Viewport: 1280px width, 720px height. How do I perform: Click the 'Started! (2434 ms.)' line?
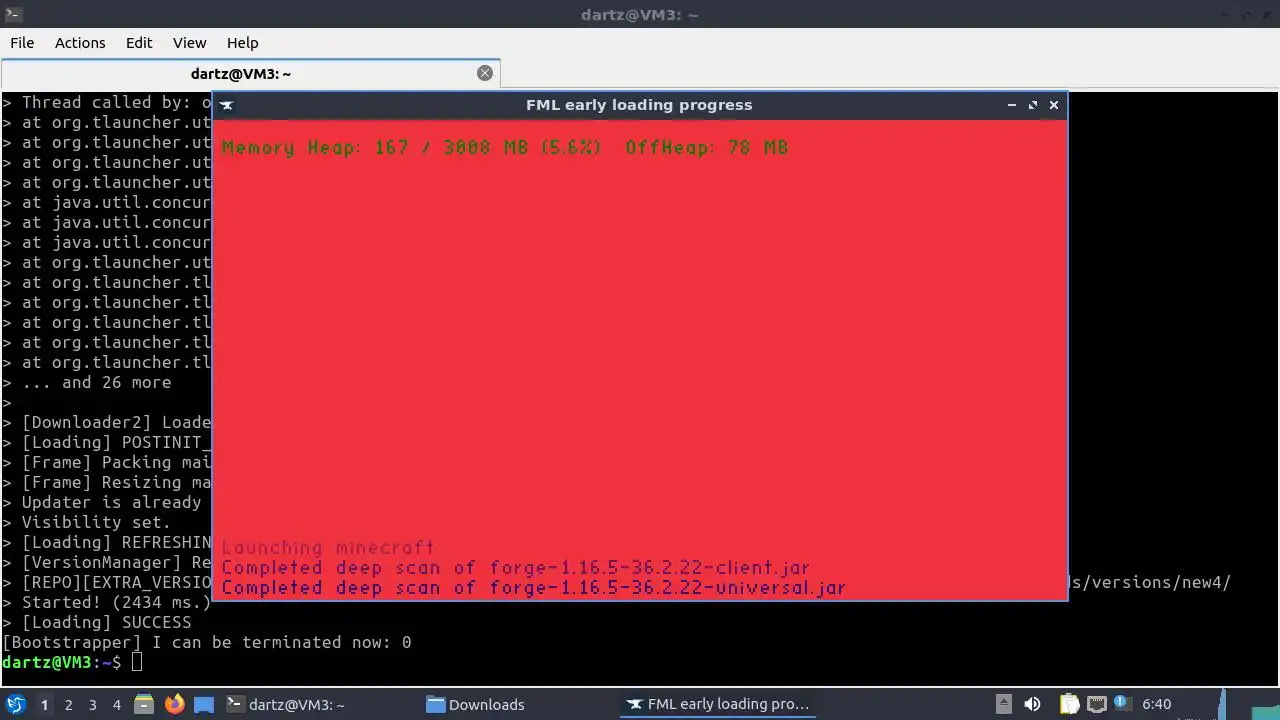pos(106,602)
